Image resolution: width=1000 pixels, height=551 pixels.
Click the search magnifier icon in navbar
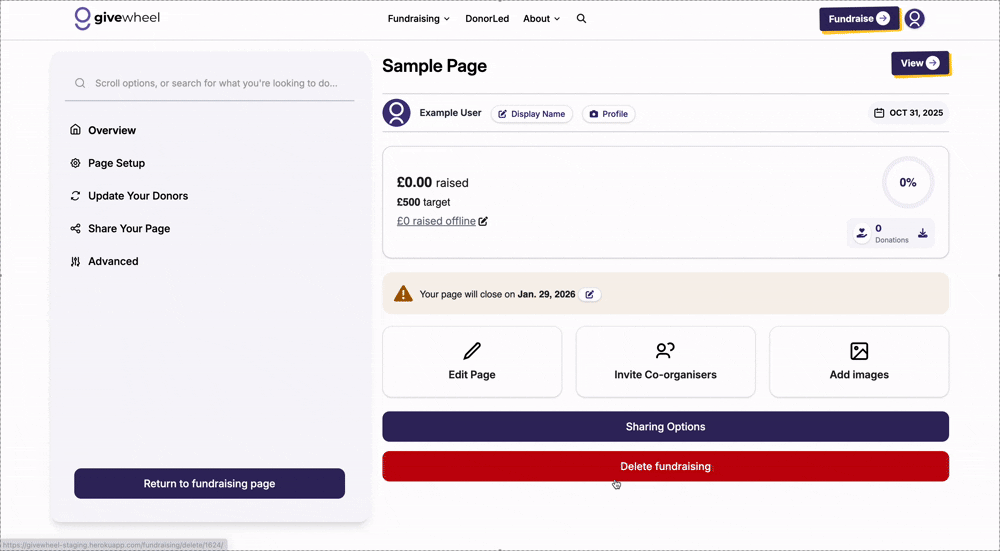(581, 19)
